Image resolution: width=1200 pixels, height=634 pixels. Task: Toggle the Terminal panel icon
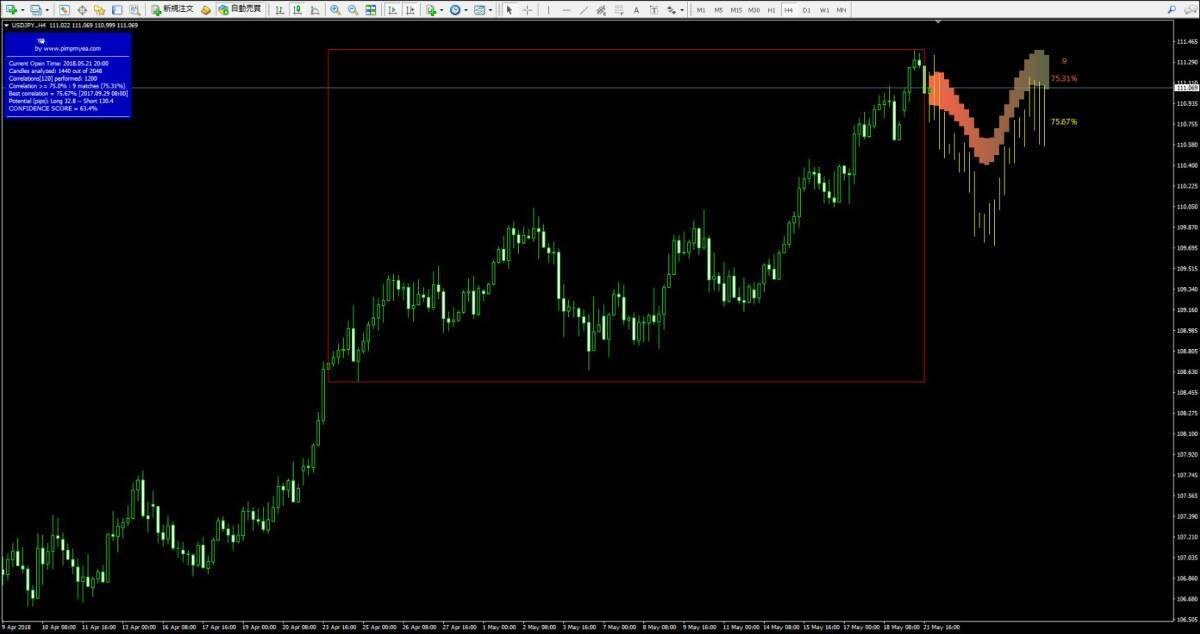click(x=116, y=10)
